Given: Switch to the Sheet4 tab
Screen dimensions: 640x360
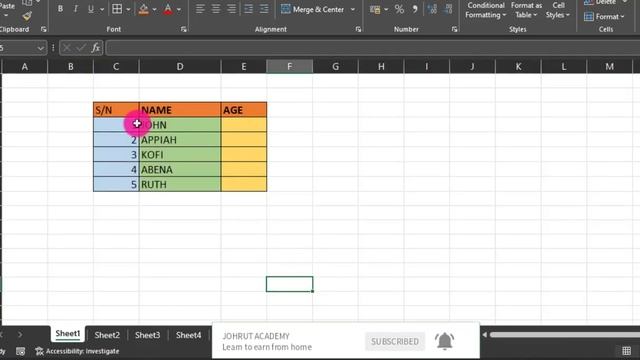Looking at the screenshot, I should point(188,335).
